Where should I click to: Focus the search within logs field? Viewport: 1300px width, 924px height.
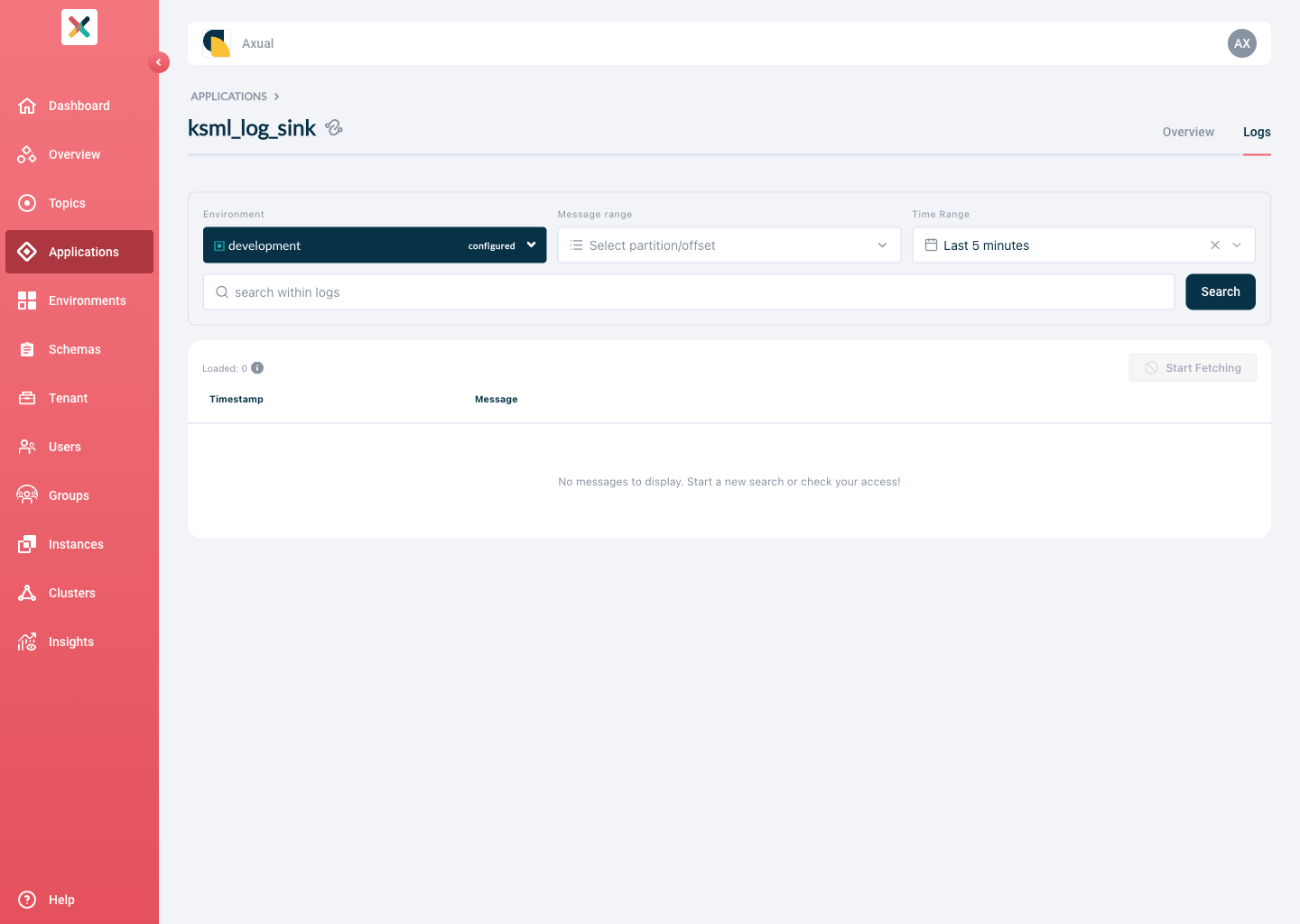[689, 292]
